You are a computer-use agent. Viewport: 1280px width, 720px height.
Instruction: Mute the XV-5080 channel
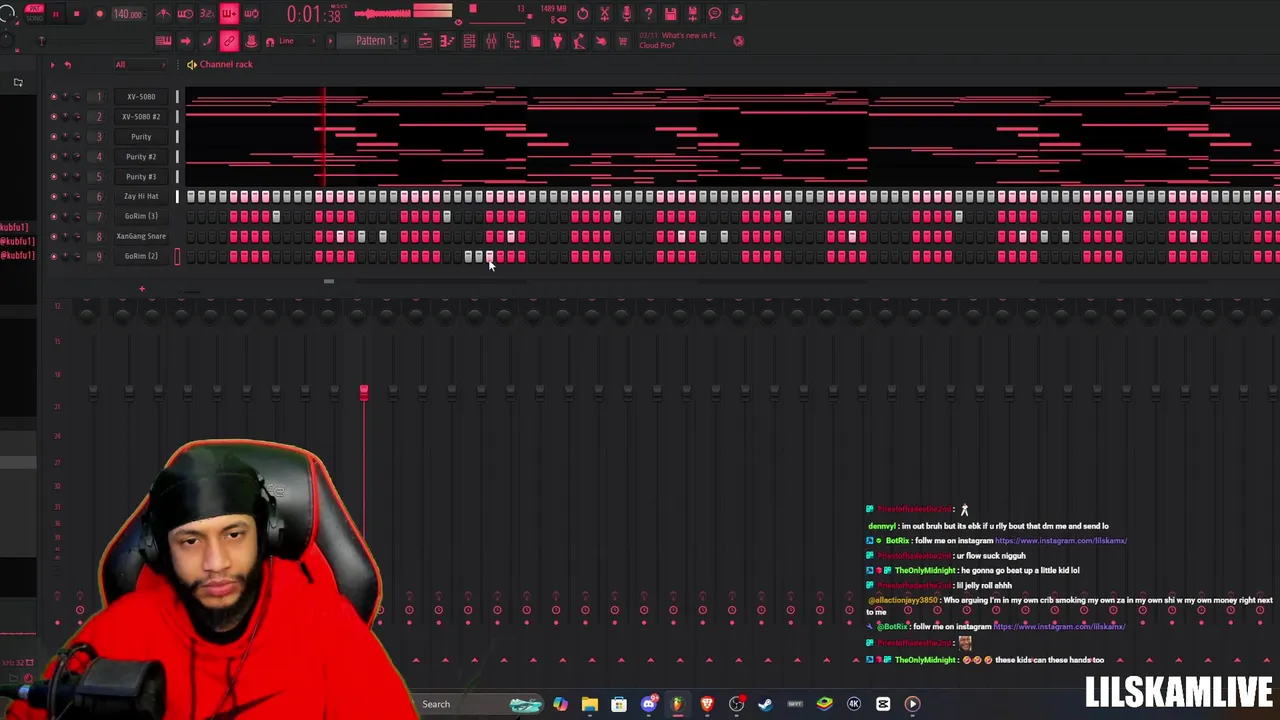[54, 97]
